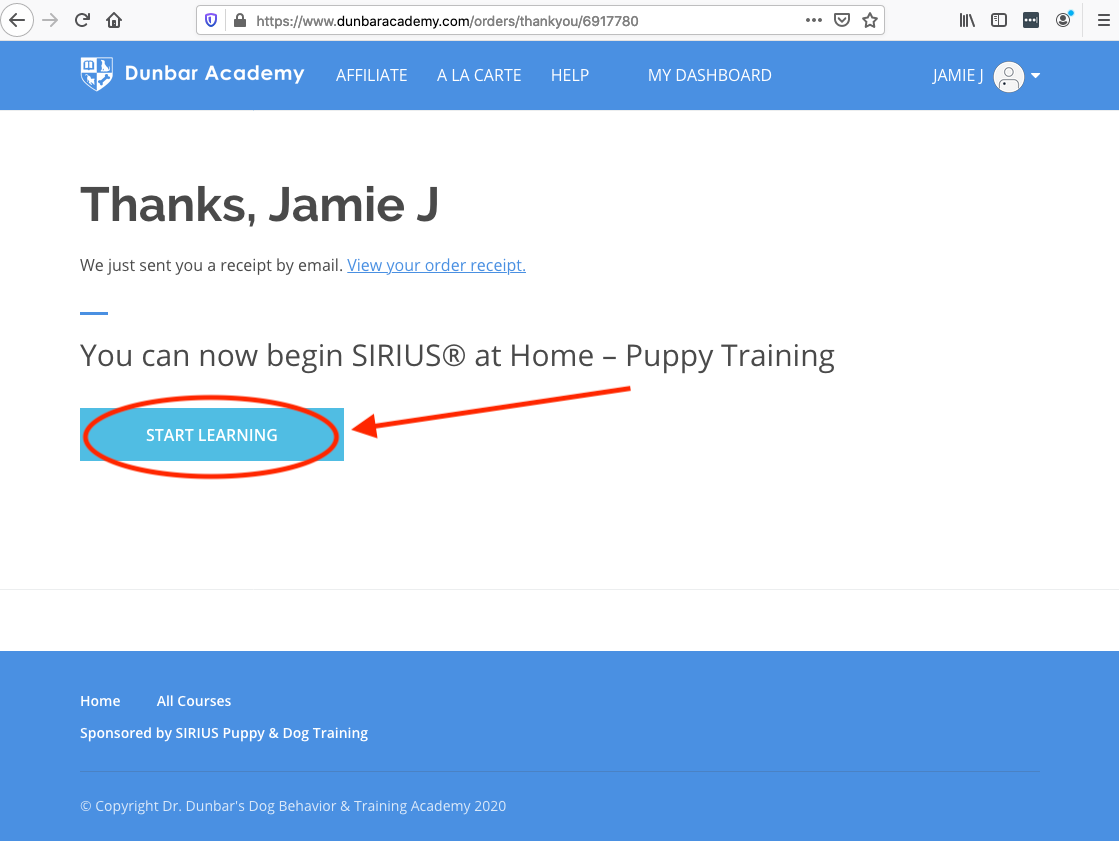Go to Home footer link
The width and height of the screenshot is (1119, 841).
point(100,701)
